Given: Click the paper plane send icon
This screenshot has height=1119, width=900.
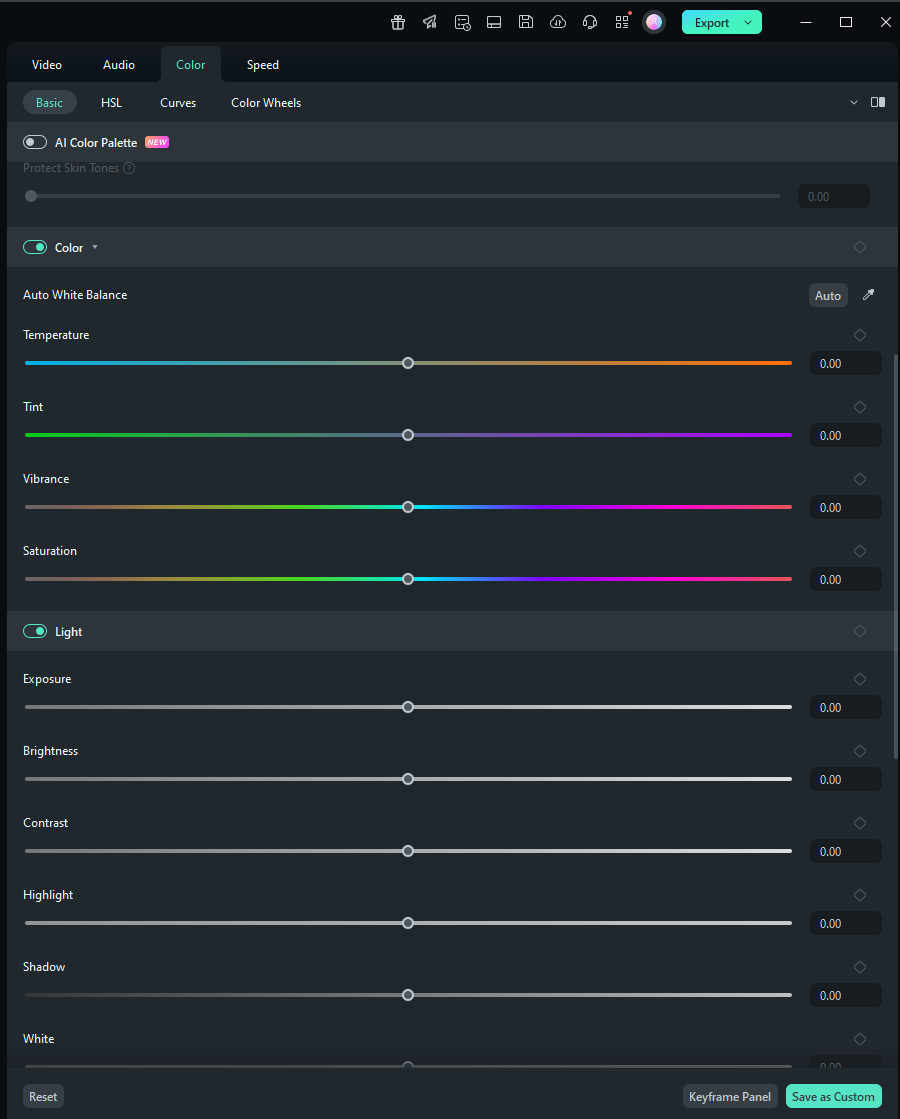Looking at the screenshot, I should [x=430, y=22].
